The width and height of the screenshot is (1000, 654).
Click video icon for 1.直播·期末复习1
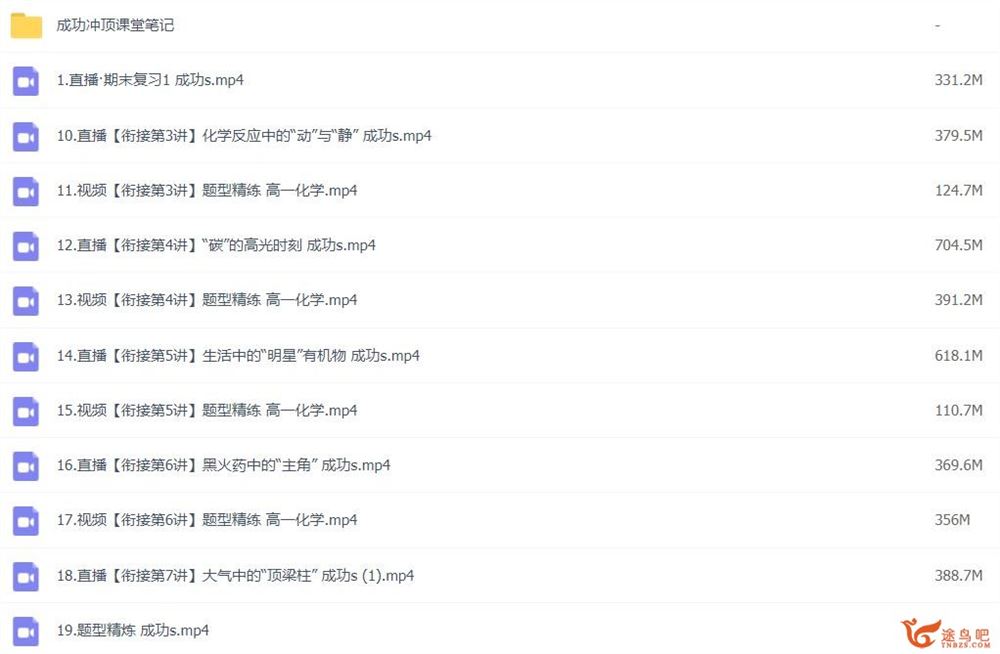click(26, 81)
